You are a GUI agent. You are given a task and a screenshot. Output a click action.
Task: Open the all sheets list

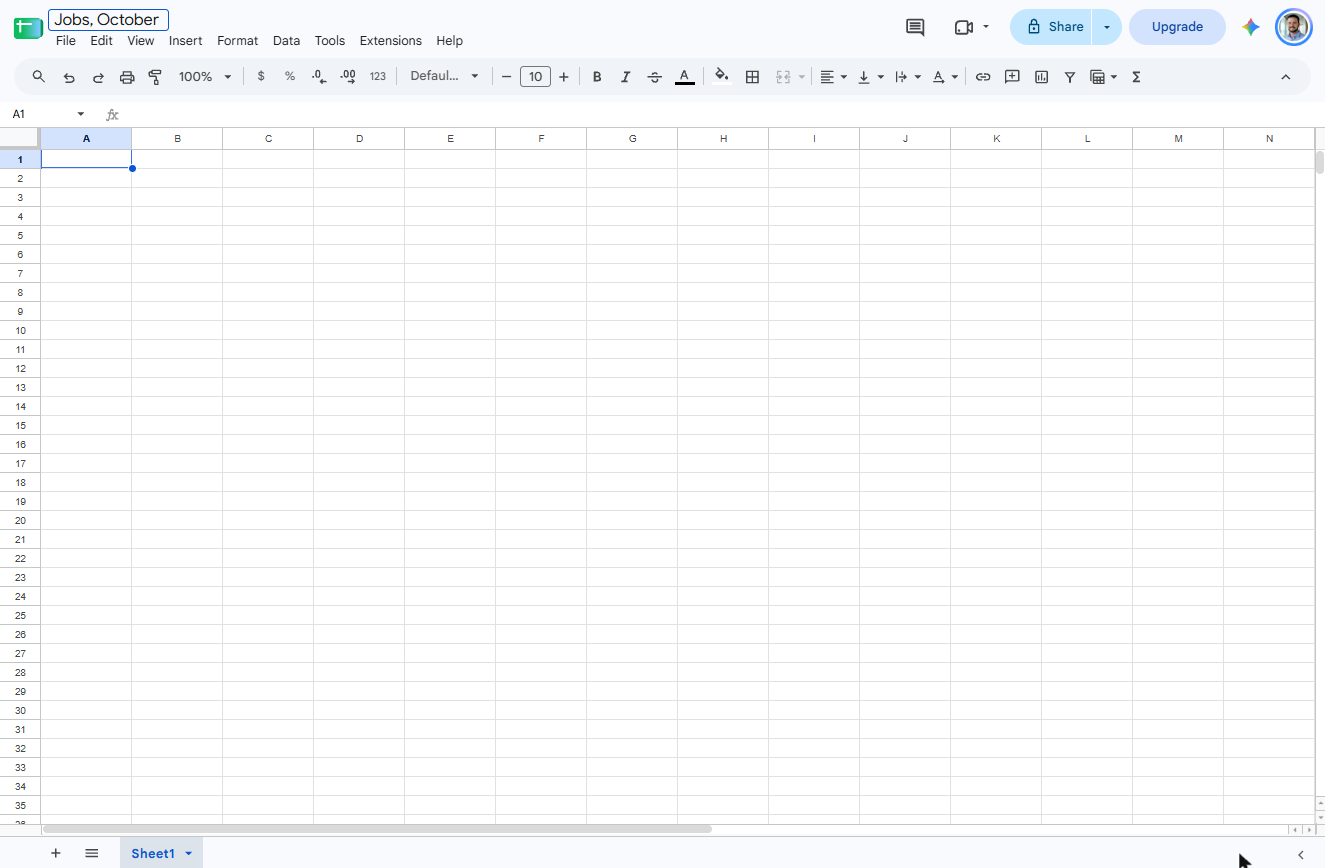click(x=92, y=853)
